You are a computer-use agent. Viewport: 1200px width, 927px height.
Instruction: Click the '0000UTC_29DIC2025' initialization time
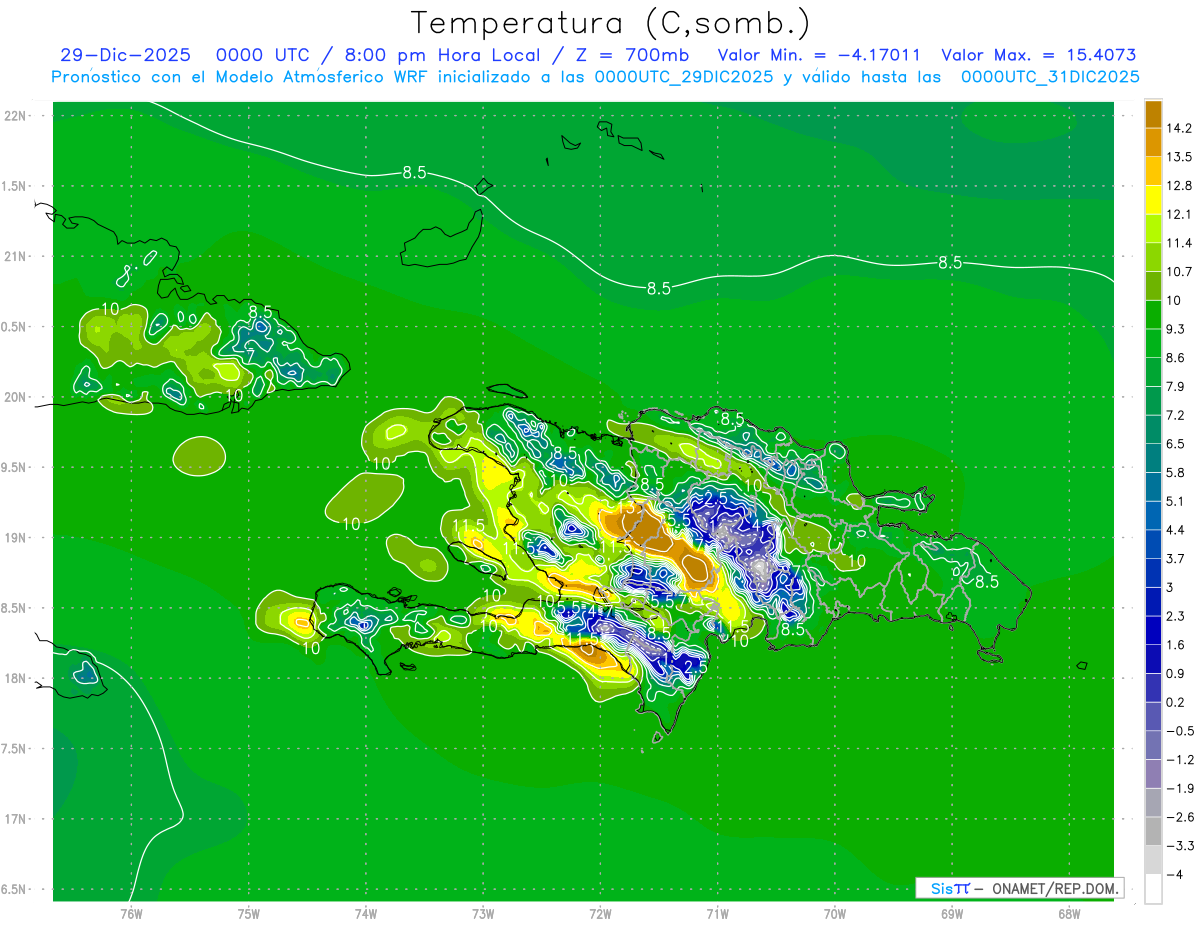coord(684,77)
